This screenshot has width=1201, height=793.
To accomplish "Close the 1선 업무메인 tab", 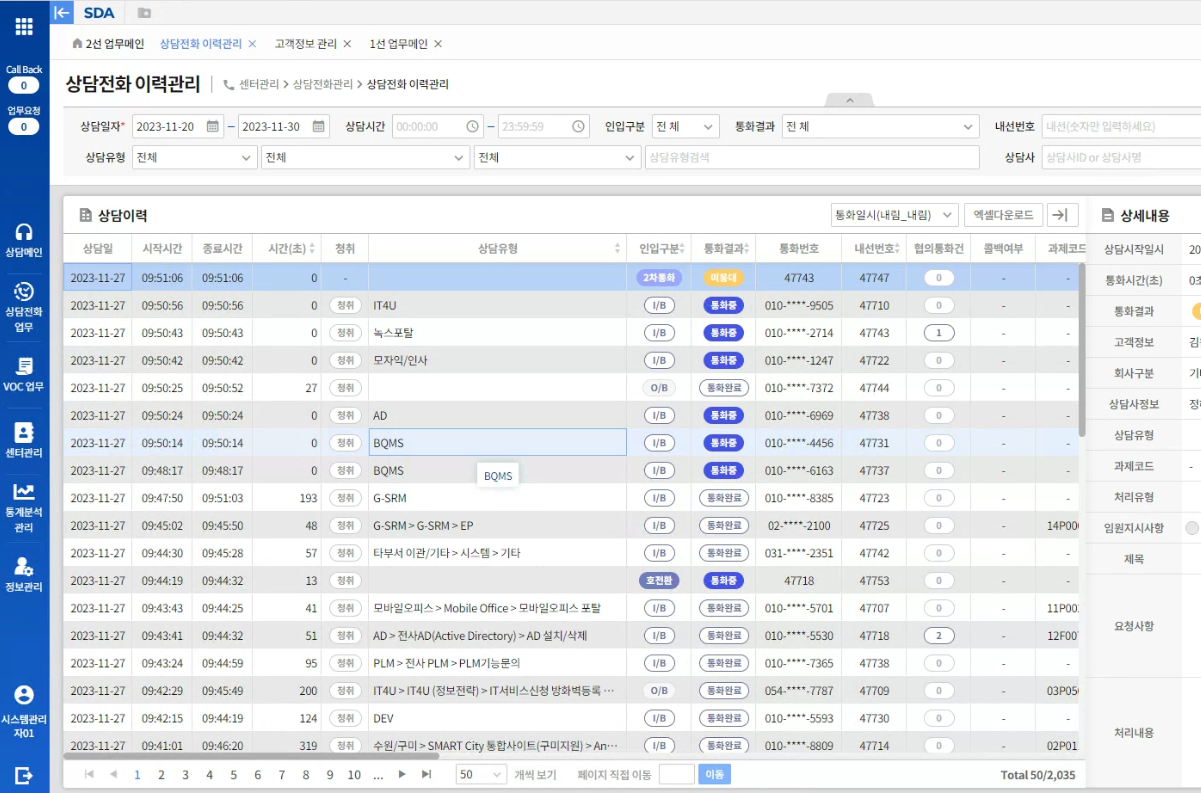I will pyautogui.click(x=438, y=44).
